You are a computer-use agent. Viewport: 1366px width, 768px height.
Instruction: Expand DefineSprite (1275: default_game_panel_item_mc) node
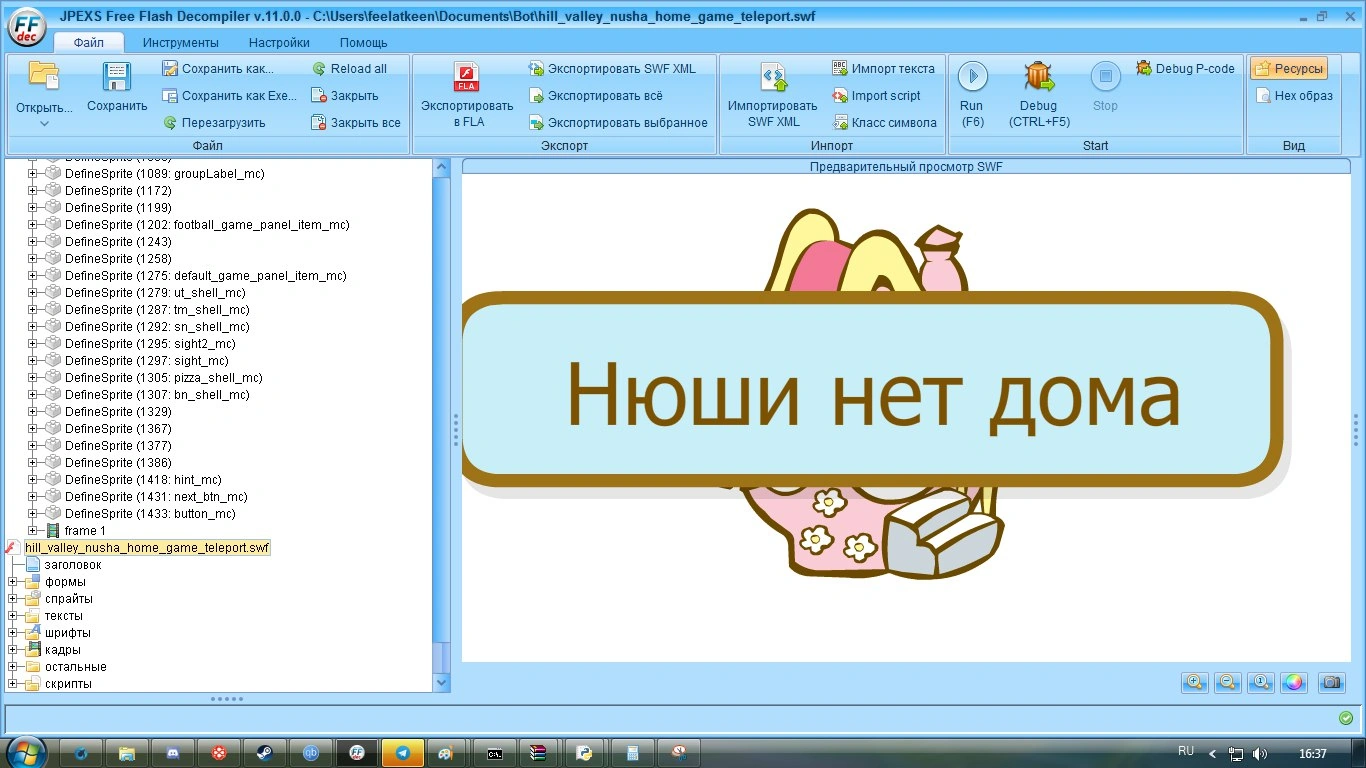tap(32, 276)
